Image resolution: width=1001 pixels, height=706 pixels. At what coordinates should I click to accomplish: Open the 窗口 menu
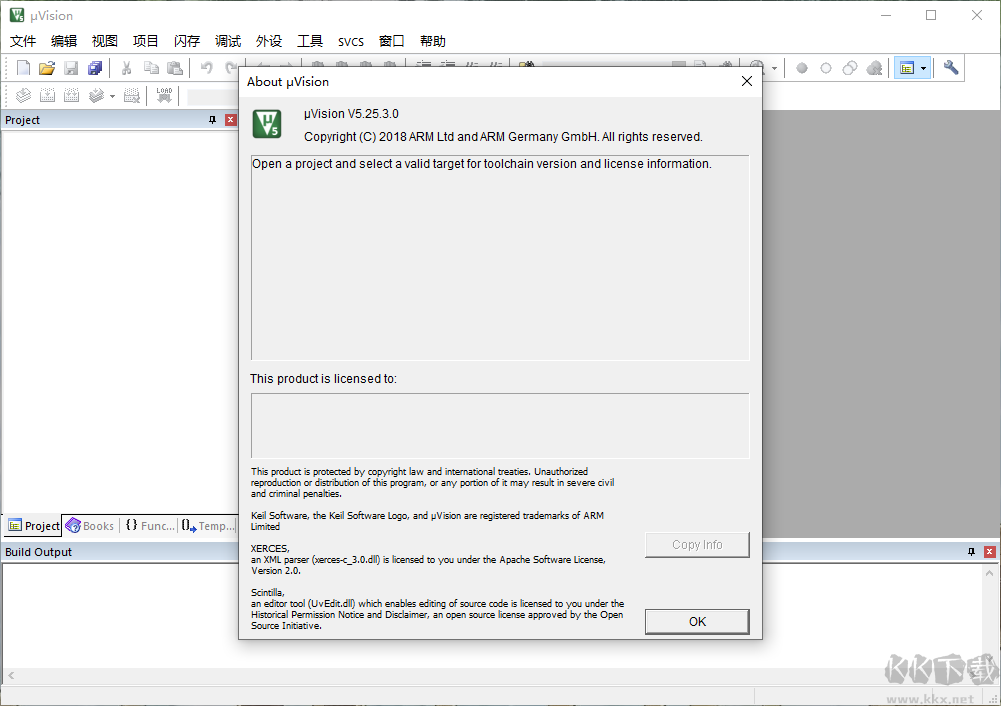(391, 41)
